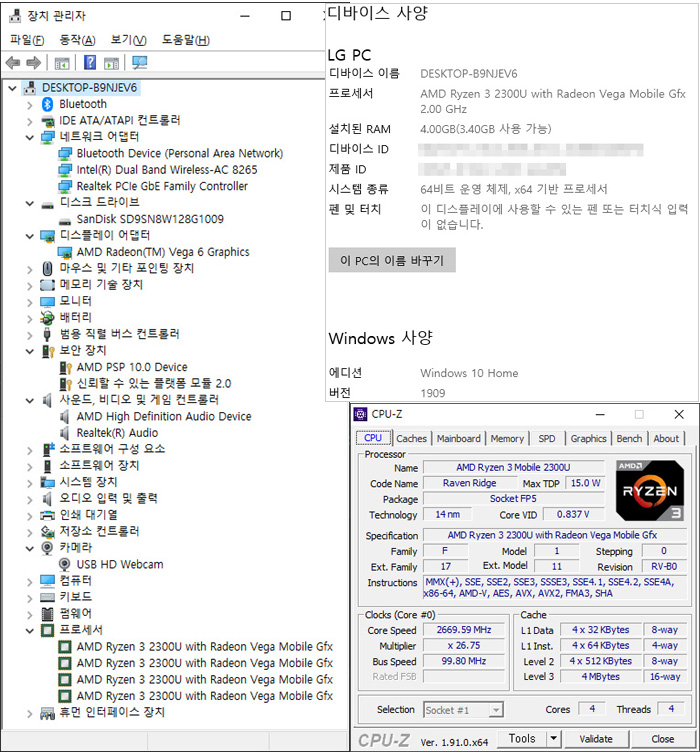This screenshot has width=700, height=755.
Task: Expand the 시스템 장치 category
Action: [x=30, y=482]
